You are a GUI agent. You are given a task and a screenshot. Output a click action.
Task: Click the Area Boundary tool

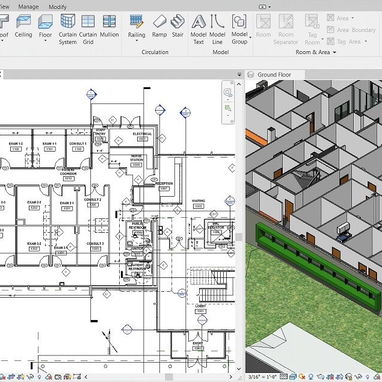point(351,30)
